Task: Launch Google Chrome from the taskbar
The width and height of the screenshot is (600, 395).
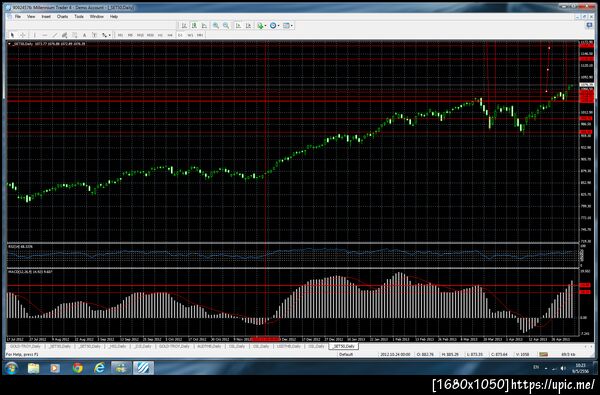Action: pyautogui.click(x=78, y=368)
